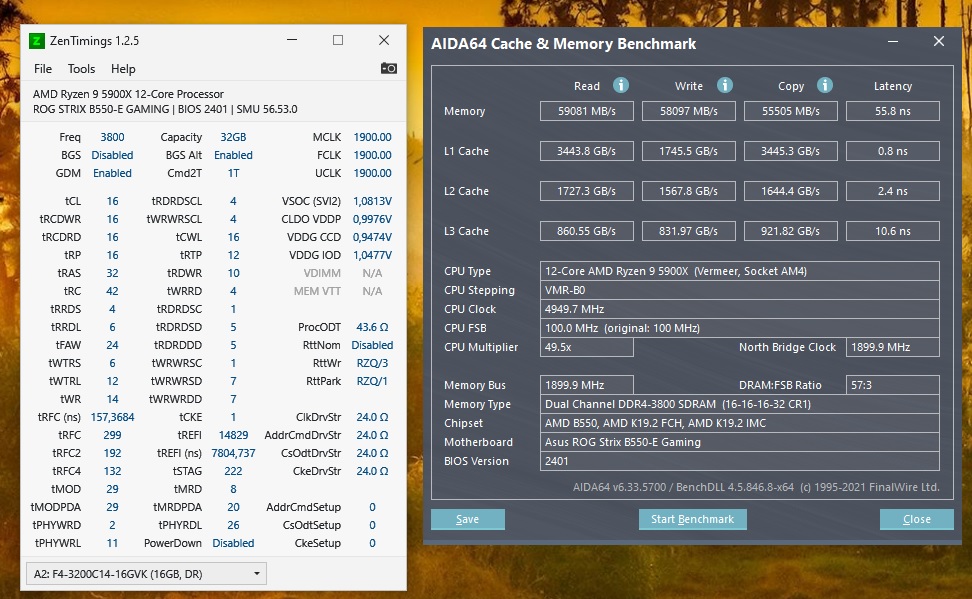Click the Motherboard Asus ROG Strix field
This screenshot has width=972, height=599.
pos(740,442)
